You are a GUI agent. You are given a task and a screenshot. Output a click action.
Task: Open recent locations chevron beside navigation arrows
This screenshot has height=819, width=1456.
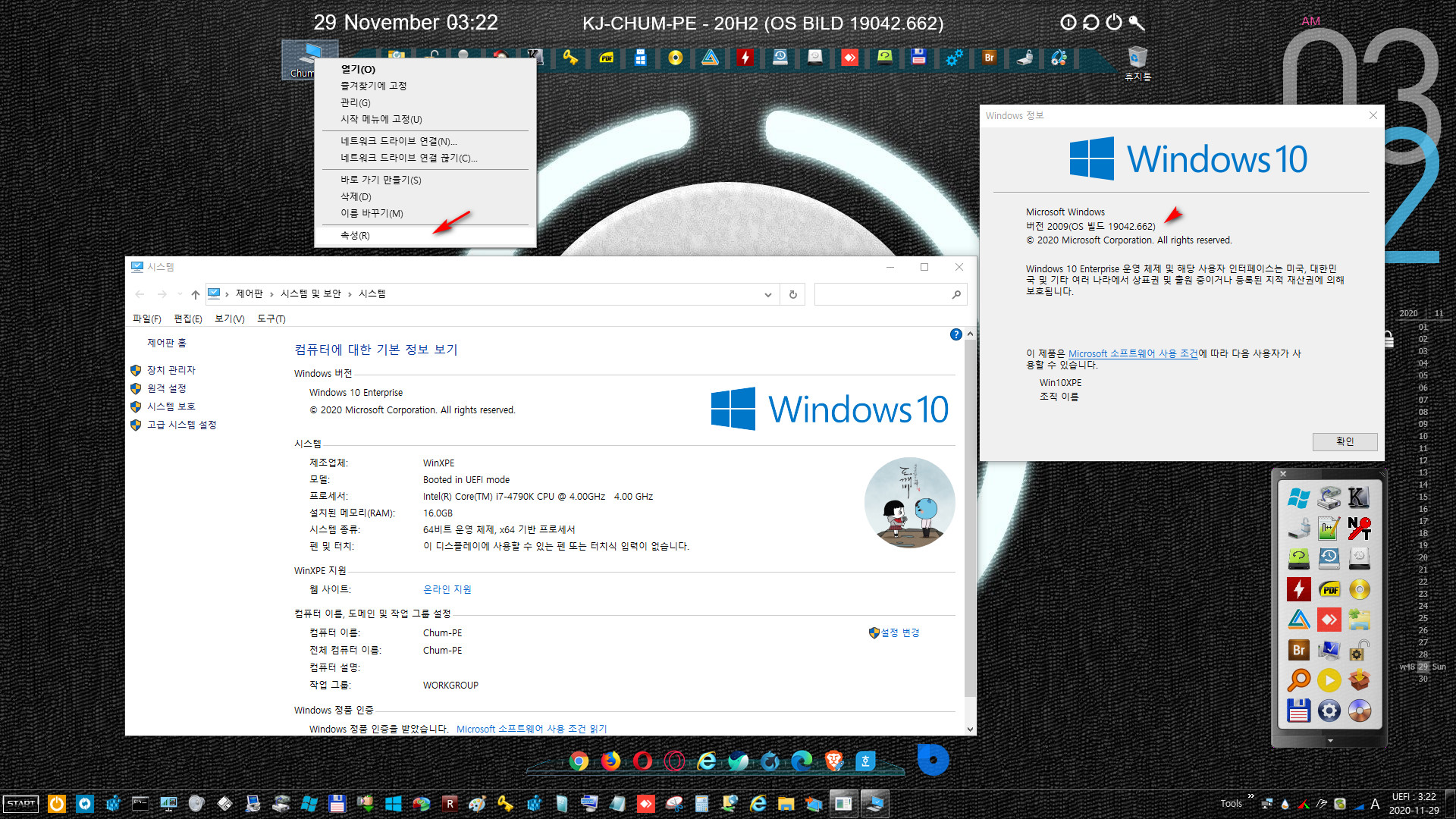180,294
